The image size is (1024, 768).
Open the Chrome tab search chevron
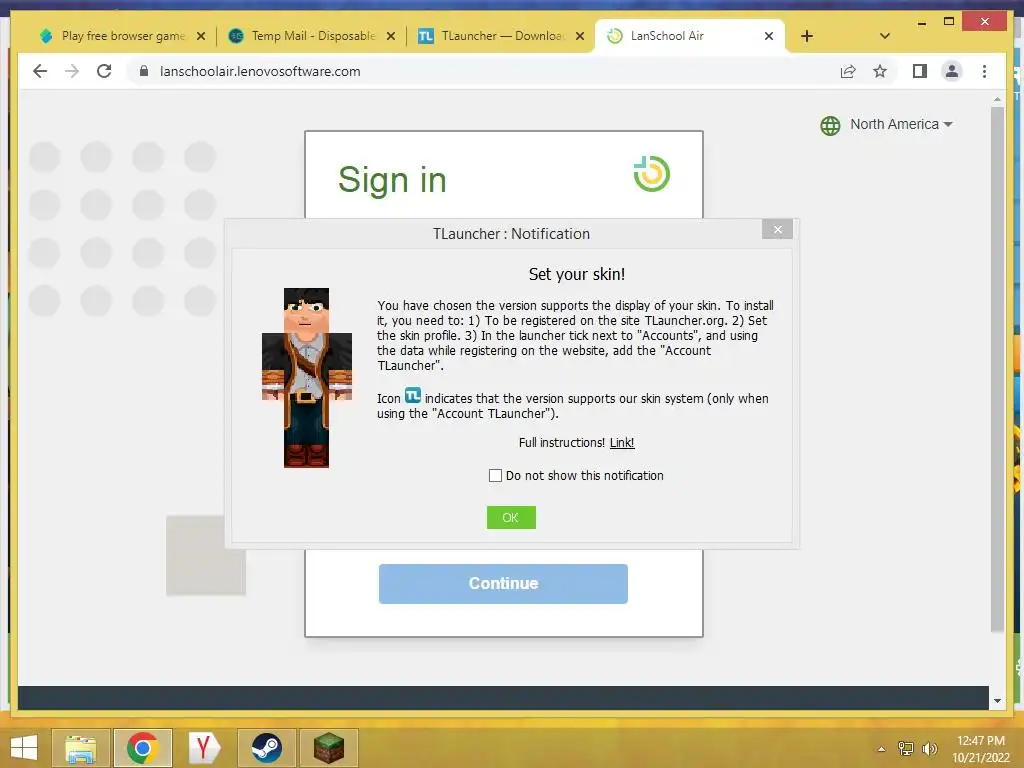(x=884, y=36)
